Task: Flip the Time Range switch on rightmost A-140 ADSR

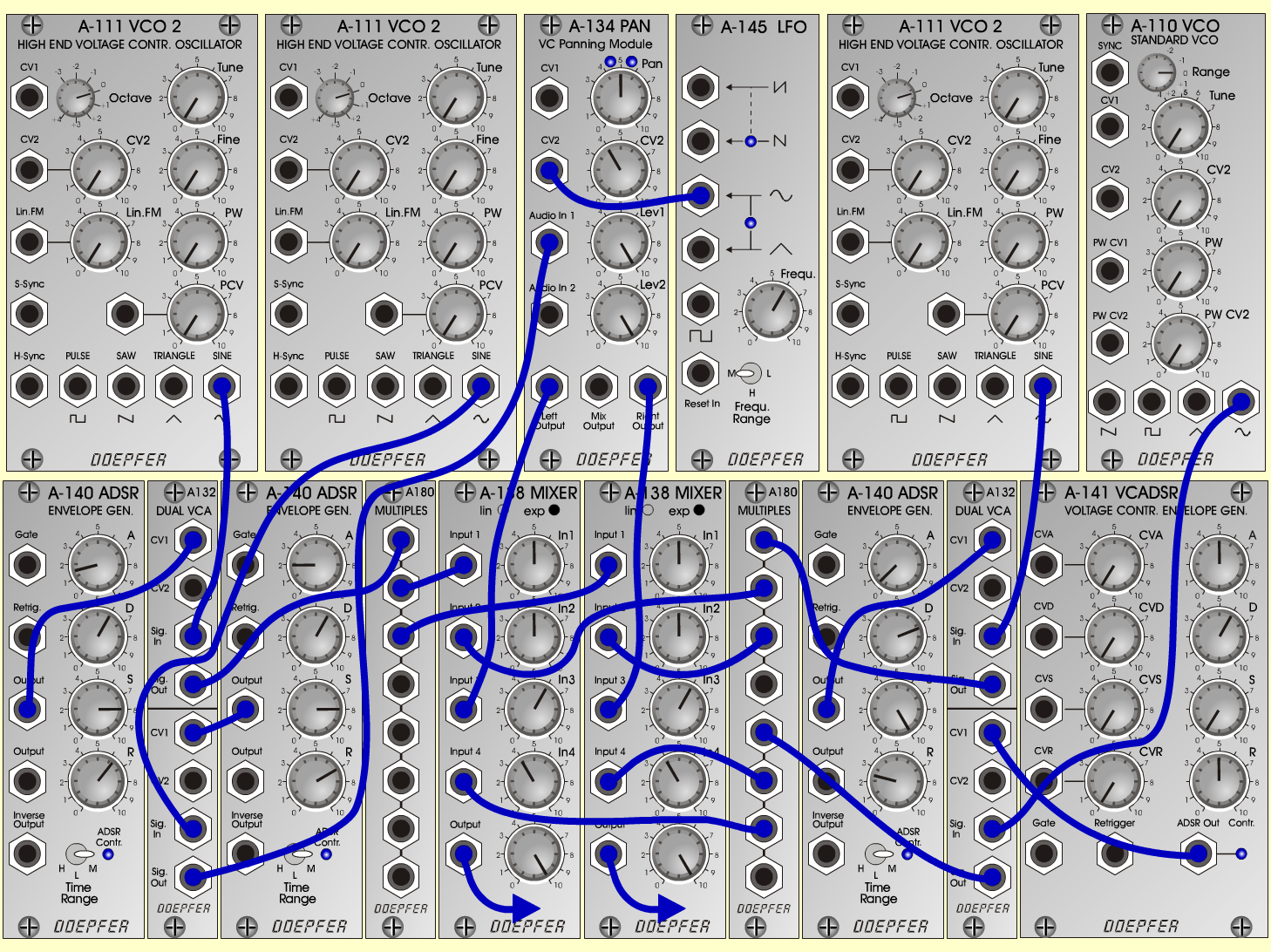Action: 879,853
